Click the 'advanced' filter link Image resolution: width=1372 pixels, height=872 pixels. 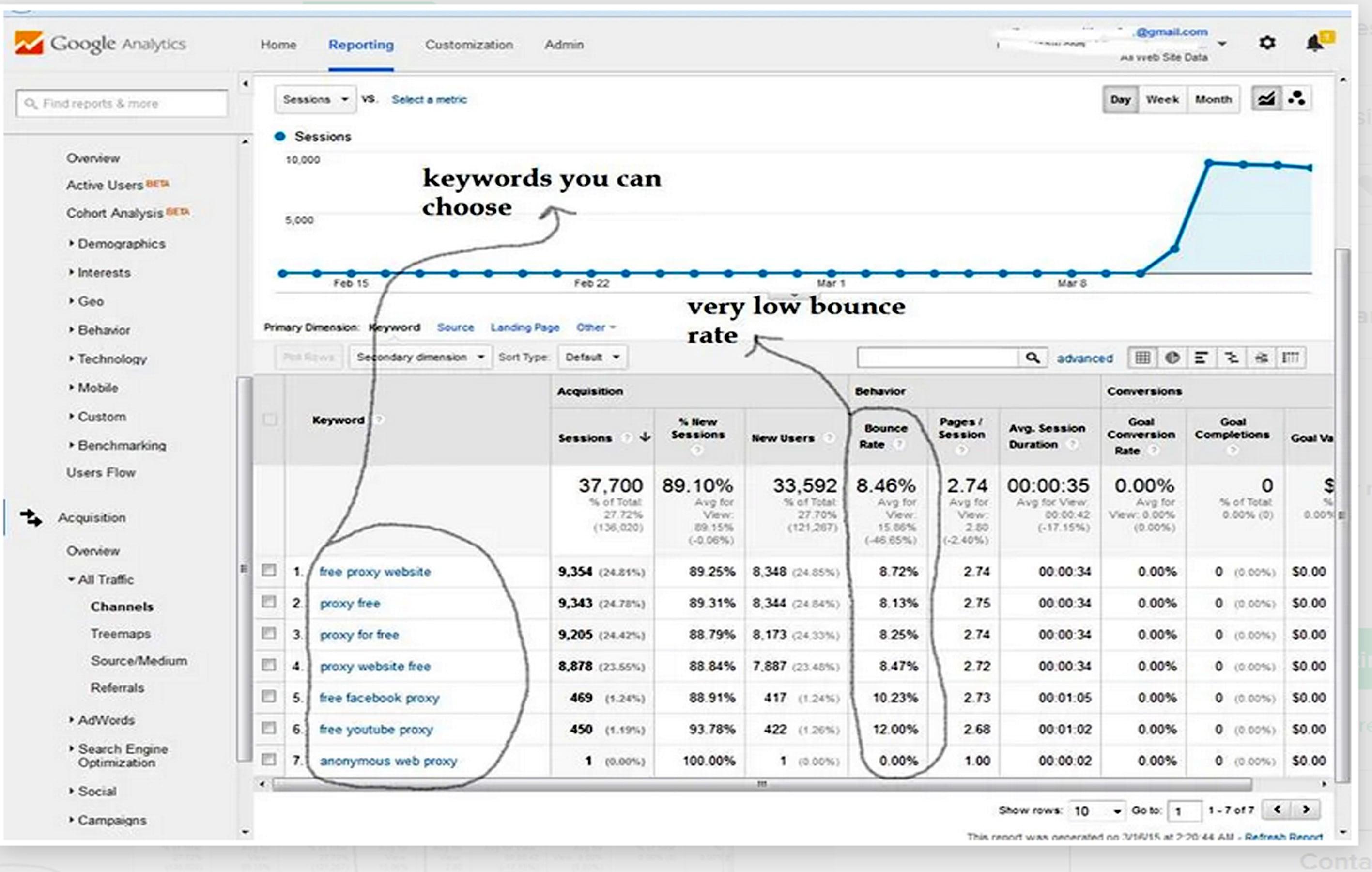1084,358
